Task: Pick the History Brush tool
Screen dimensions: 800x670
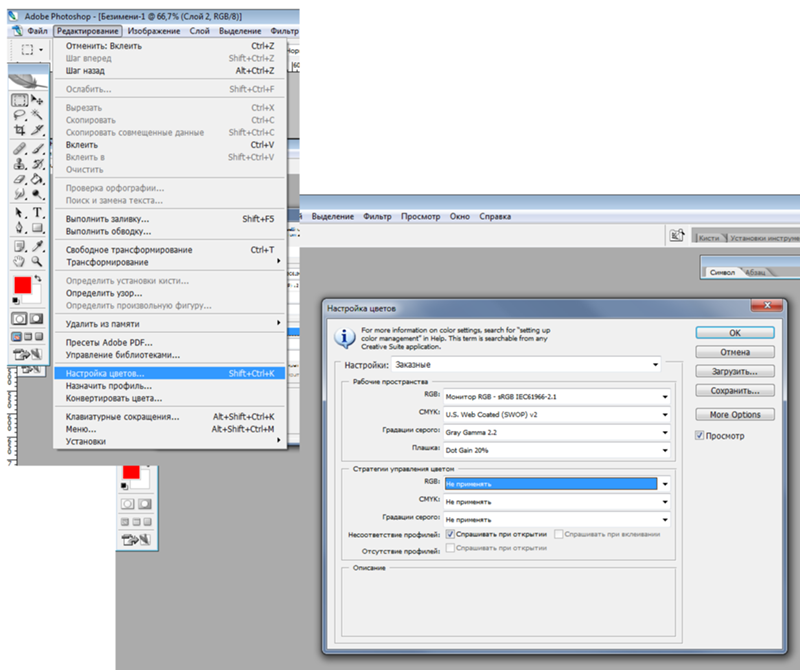Action: (37, 164)
